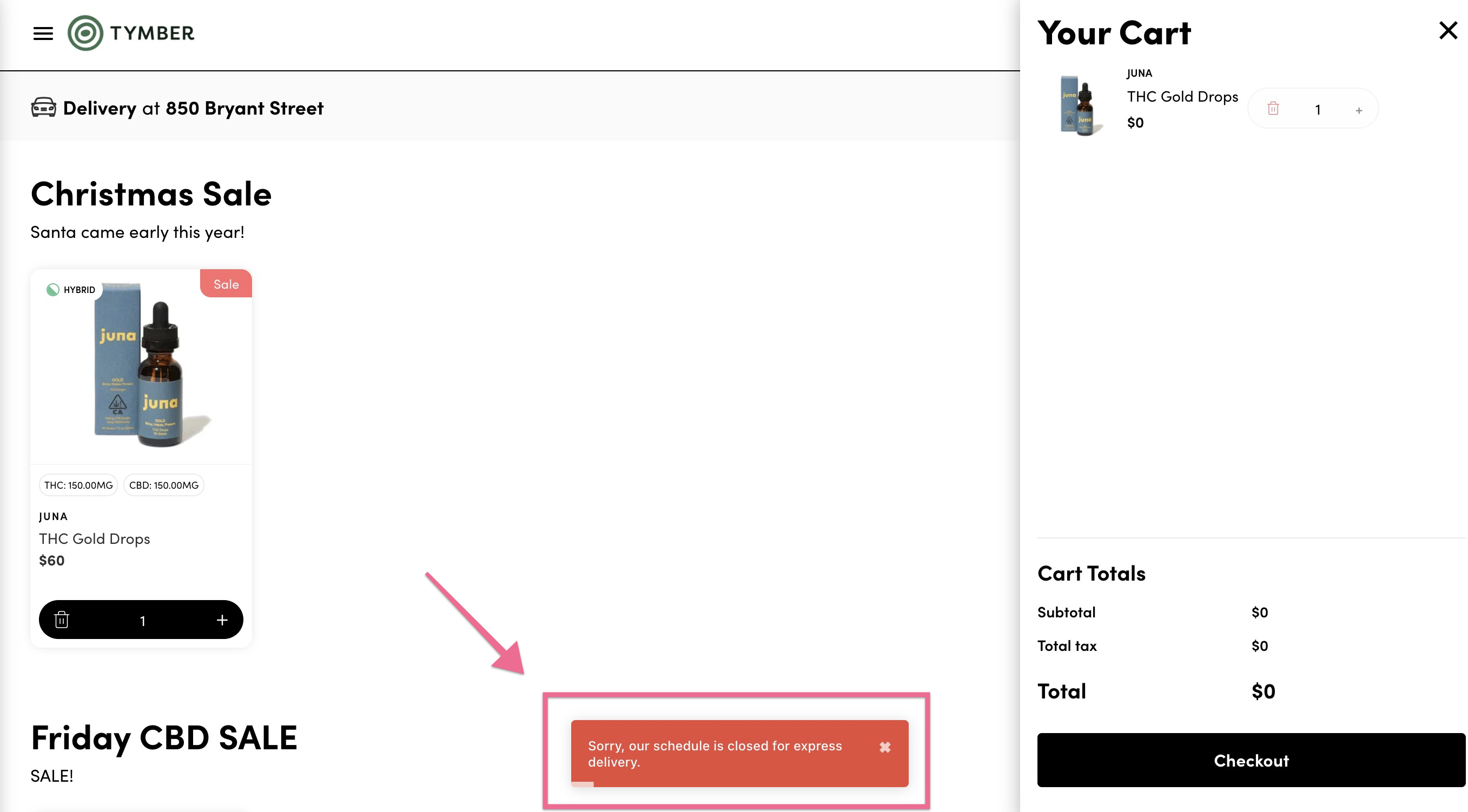Click the CBD: 150.00MG tag
Screen dimensions: 1468x812
(x=163, y=485)
